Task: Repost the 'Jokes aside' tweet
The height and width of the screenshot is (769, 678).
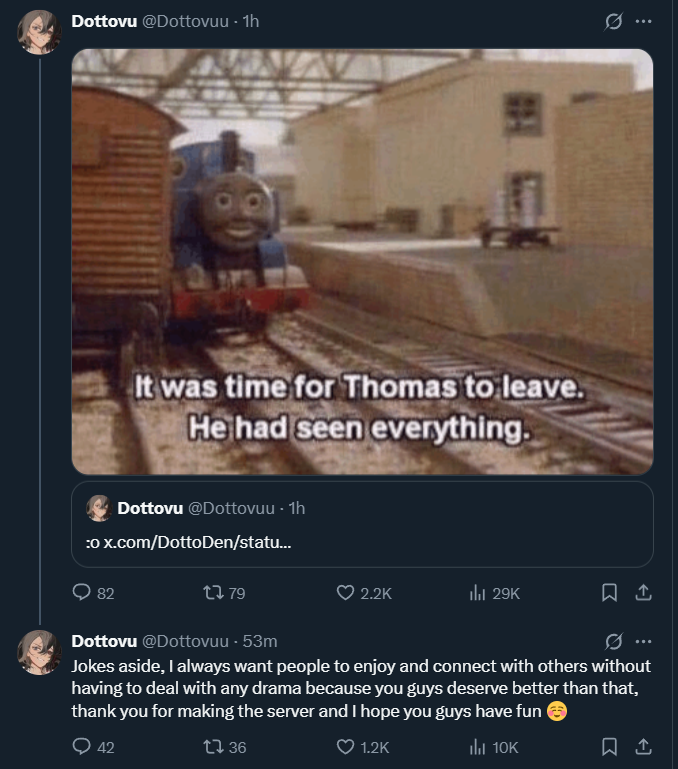Action: click(211, 746)
